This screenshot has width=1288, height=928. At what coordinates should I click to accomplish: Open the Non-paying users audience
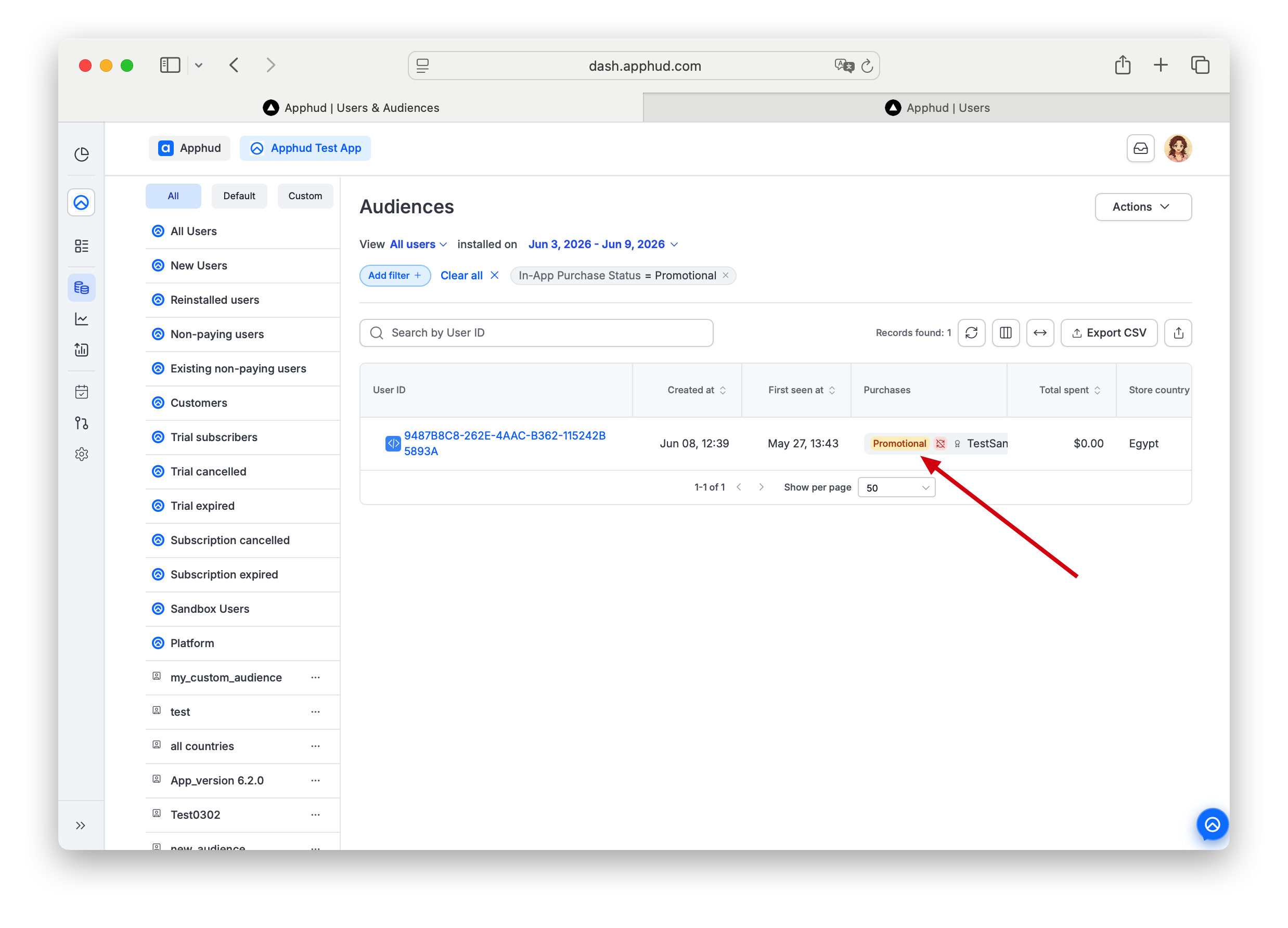coord(242,334)
